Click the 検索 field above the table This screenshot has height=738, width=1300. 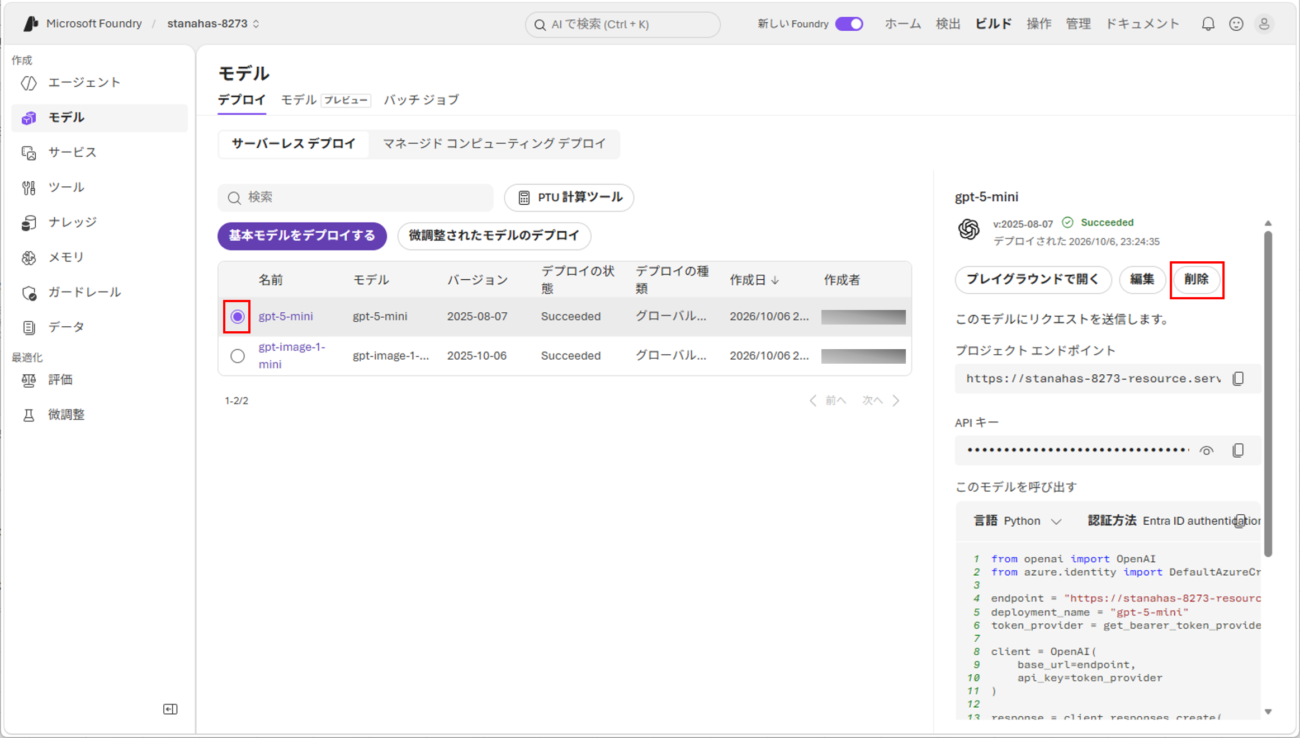356,198
